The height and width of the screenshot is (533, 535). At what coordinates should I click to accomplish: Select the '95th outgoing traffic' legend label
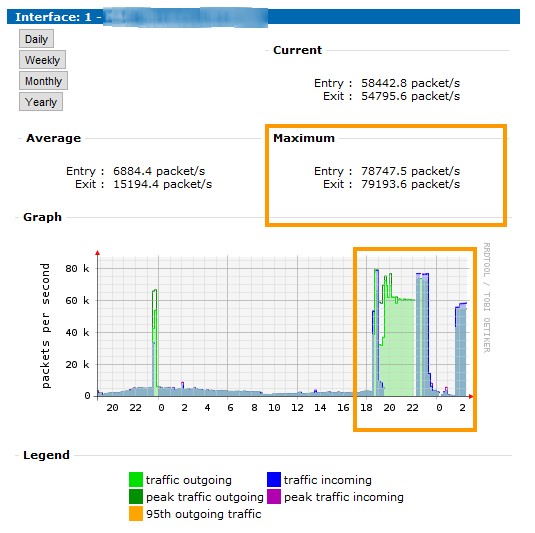(x=204, y=514)
